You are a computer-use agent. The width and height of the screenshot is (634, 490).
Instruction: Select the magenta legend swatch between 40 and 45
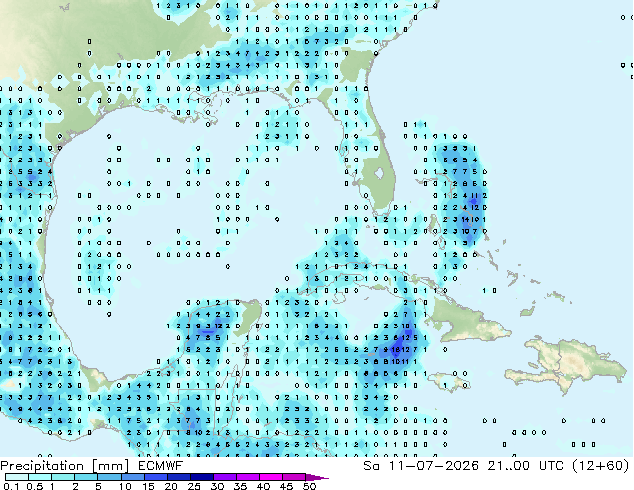point(271,477)
